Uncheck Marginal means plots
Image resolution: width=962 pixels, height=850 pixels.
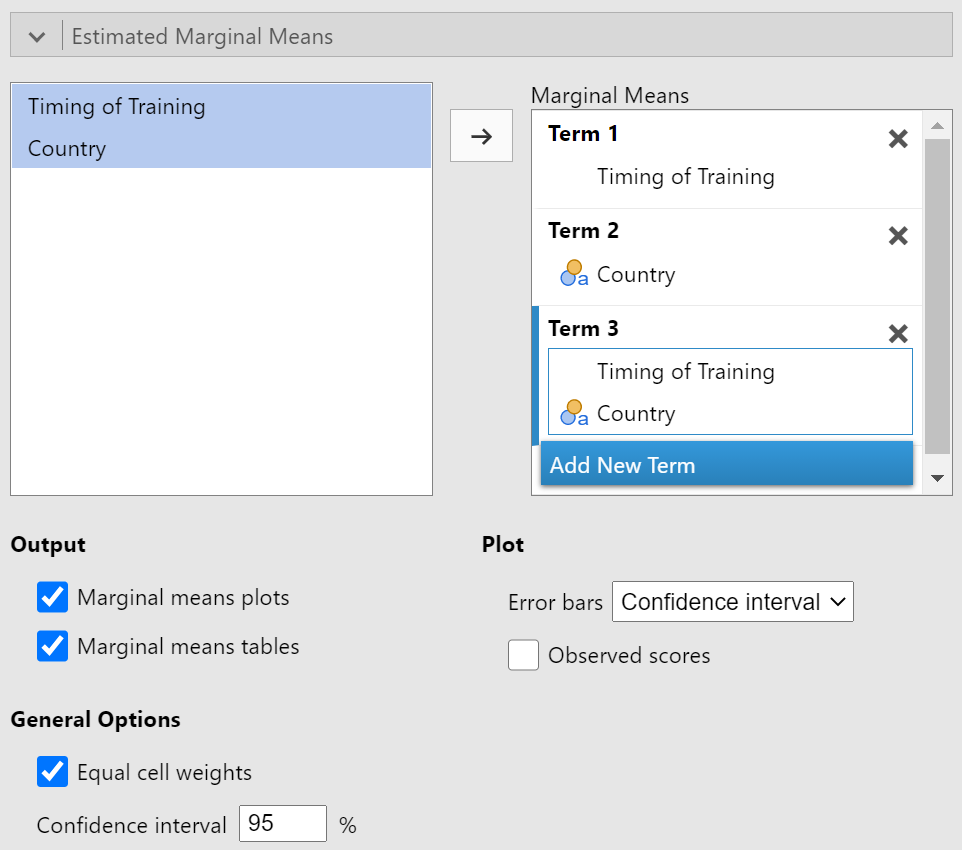(52, 597)
